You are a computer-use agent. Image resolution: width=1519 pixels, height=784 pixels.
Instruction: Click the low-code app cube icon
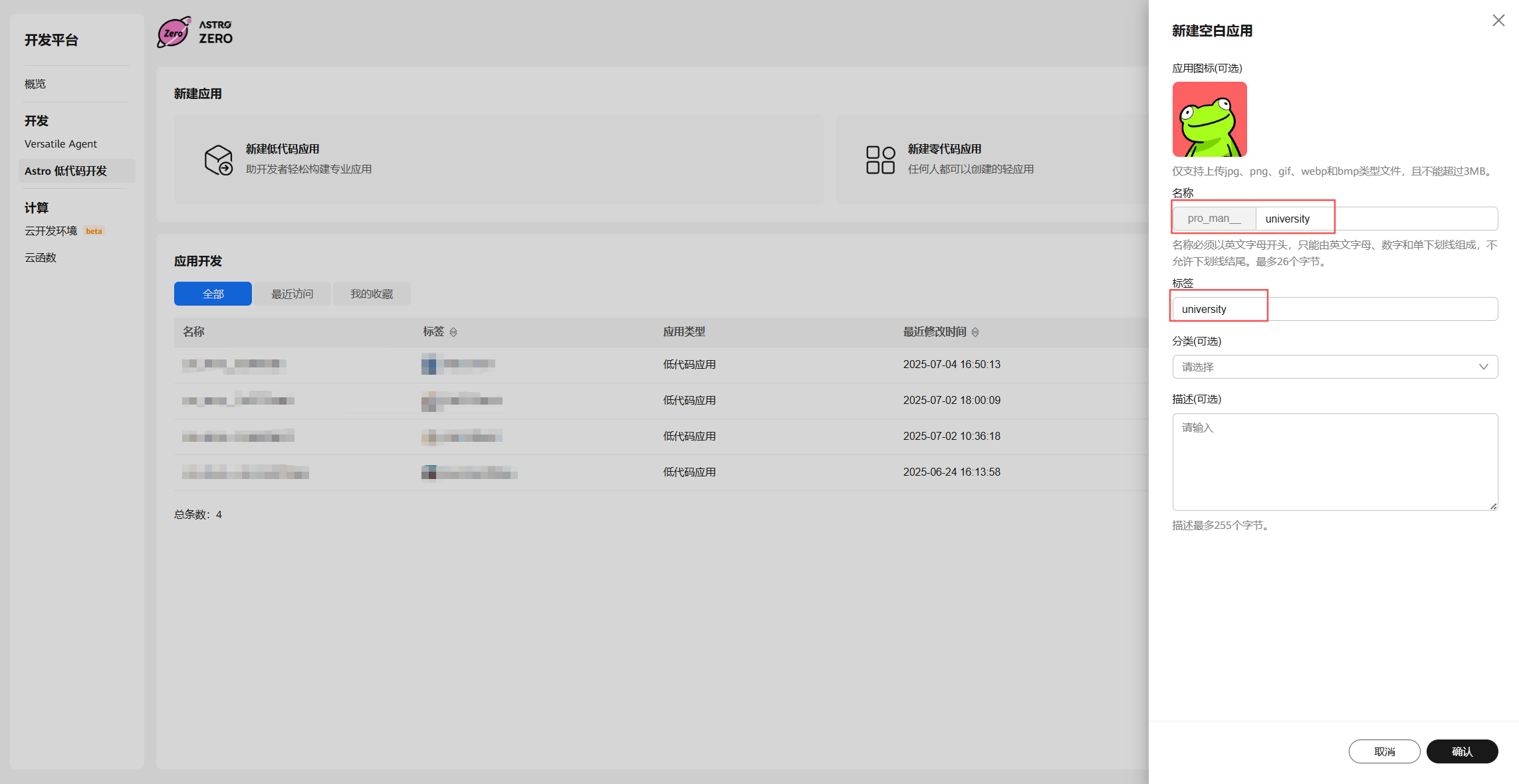point(218,159)
